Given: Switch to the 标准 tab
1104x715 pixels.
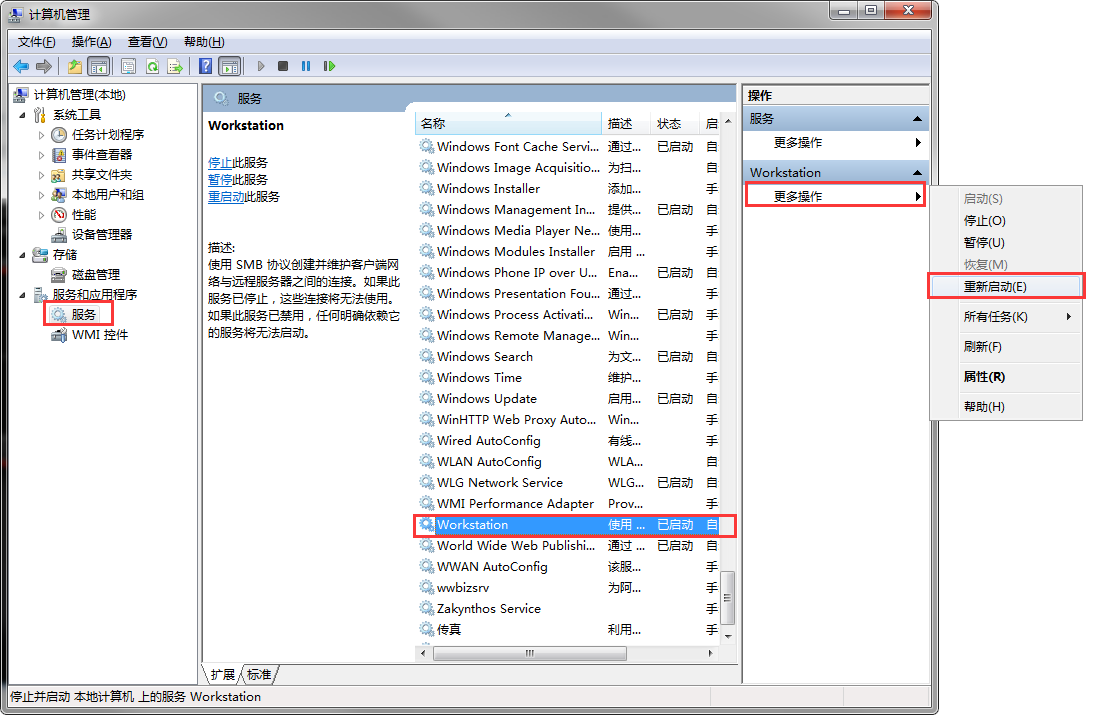Looking at the screenshot, I should pyautogui.click(x=260, y=674).
